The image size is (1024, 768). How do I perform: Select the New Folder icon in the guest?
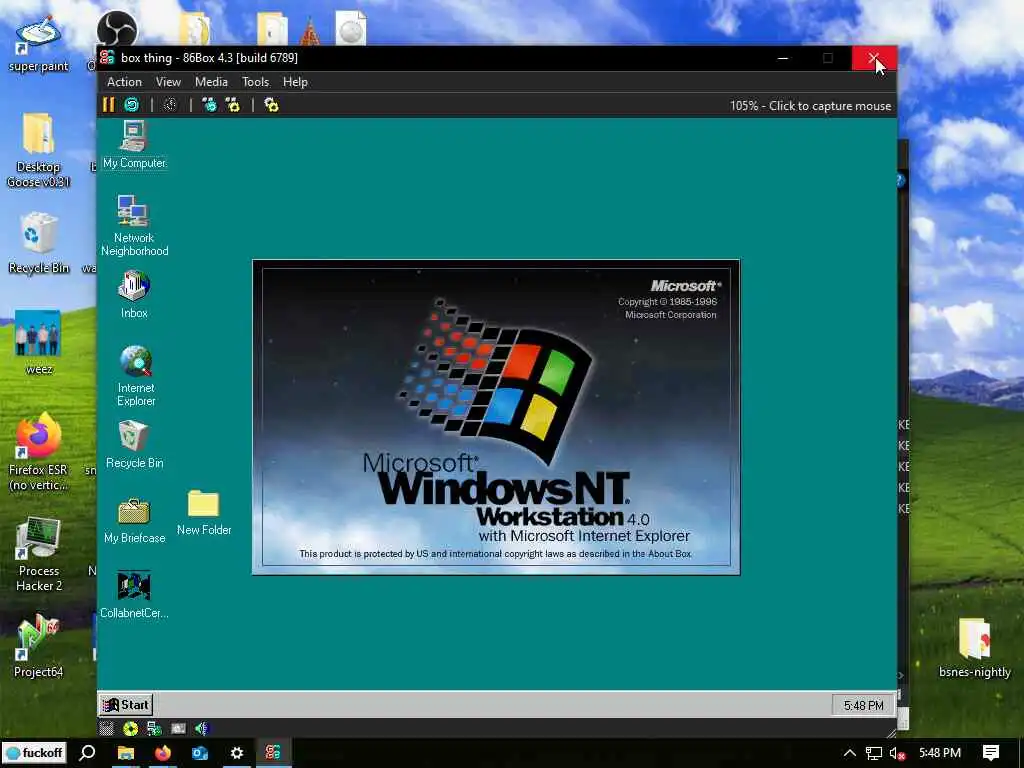(x=204, y=513)
